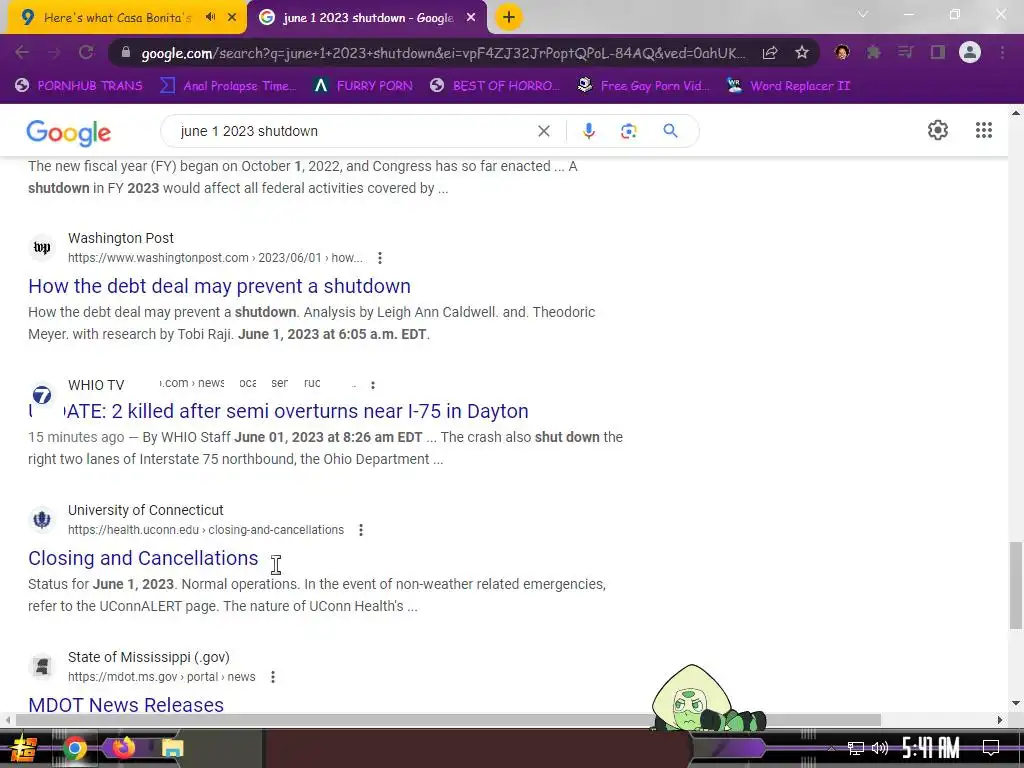Click the washingtonpost.com URL text
The image size is (1024, 768).
pyautogui.click(x=216, y=258)
